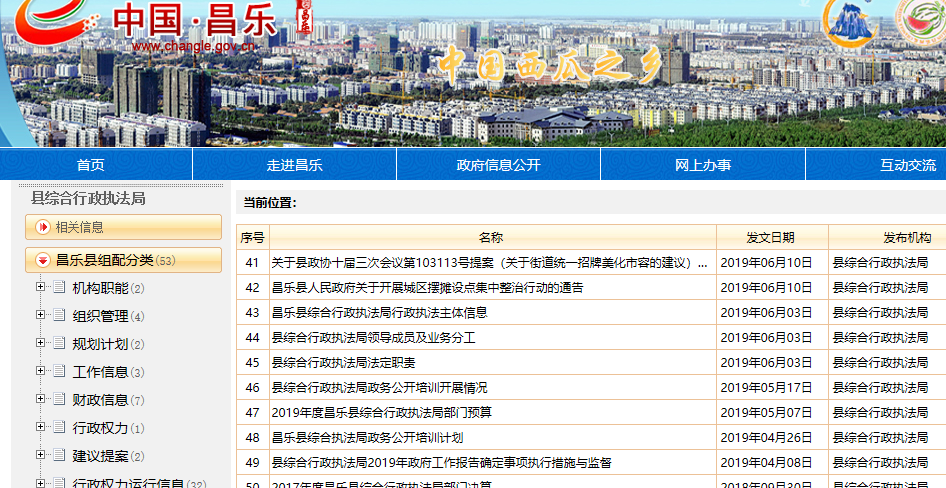Expand the 组织管理 tree node

[x=40, y=316]
